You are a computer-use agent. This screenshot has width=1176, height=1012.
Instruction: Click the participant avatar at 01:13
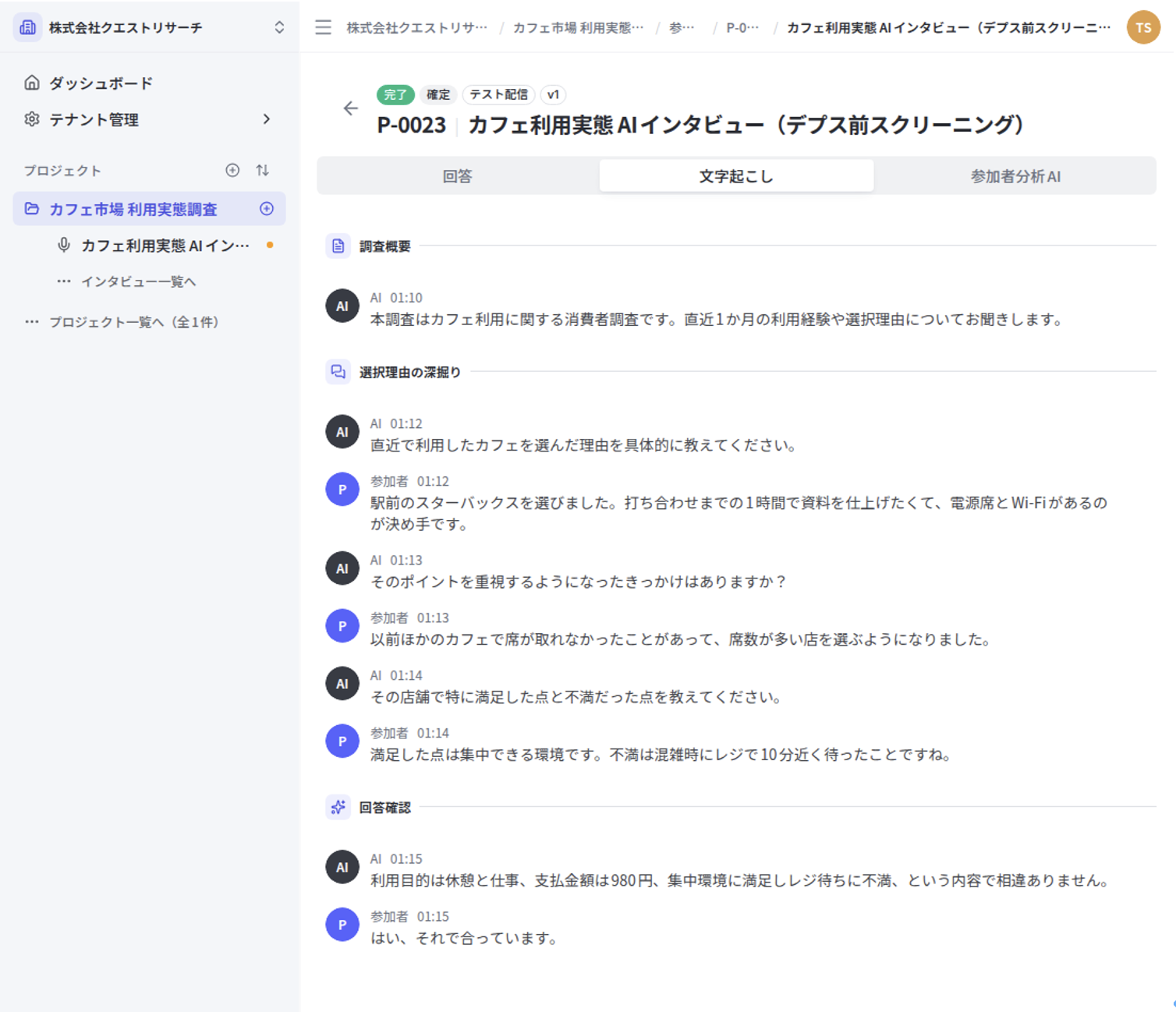[x=342, y=626]
